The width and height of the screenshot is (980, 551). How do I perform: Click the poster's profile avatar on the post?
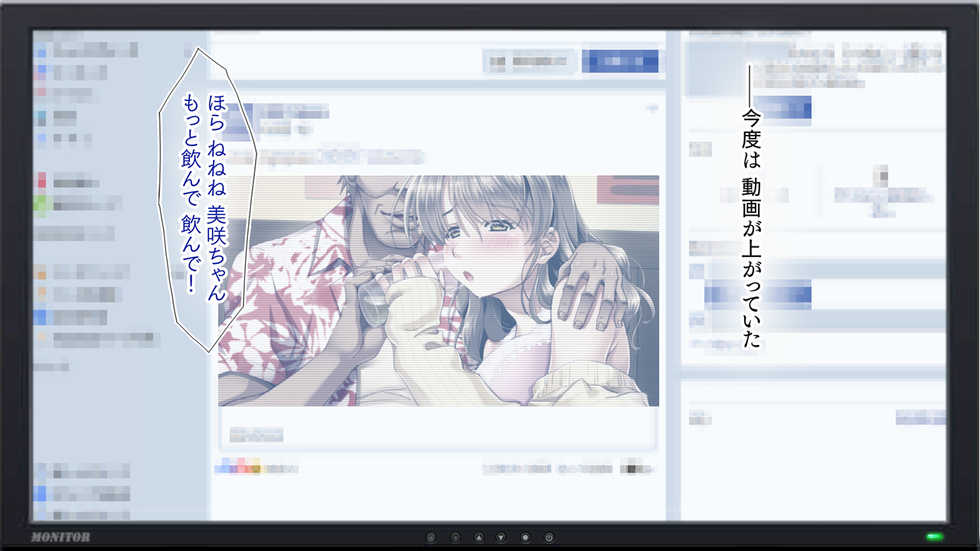click(x=236, y=121)
